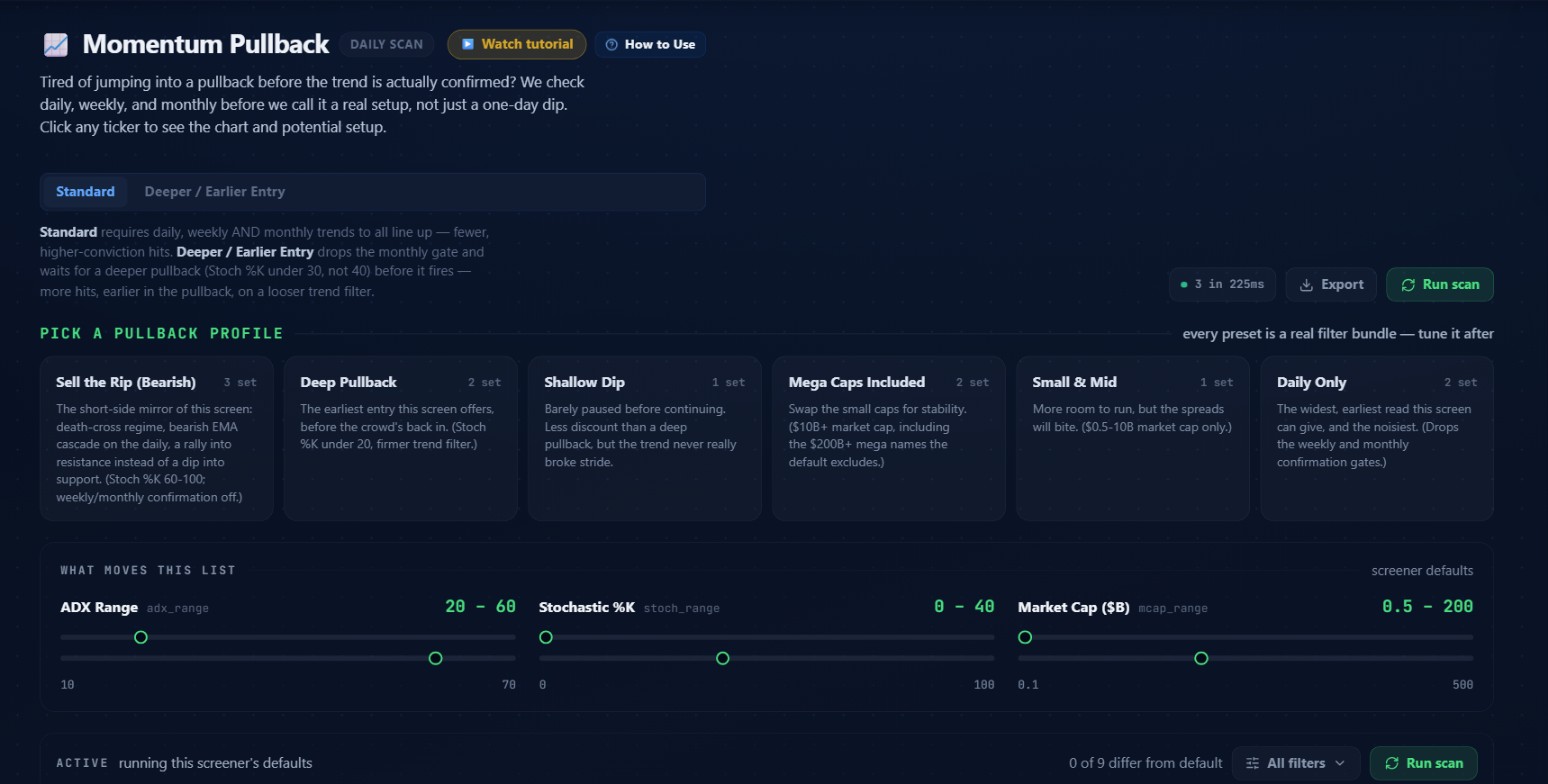The width and height of the screenshot is (1548, 784).
Task: Click the '0 - 40' Stochastic value
Action: tap(964, 607)
